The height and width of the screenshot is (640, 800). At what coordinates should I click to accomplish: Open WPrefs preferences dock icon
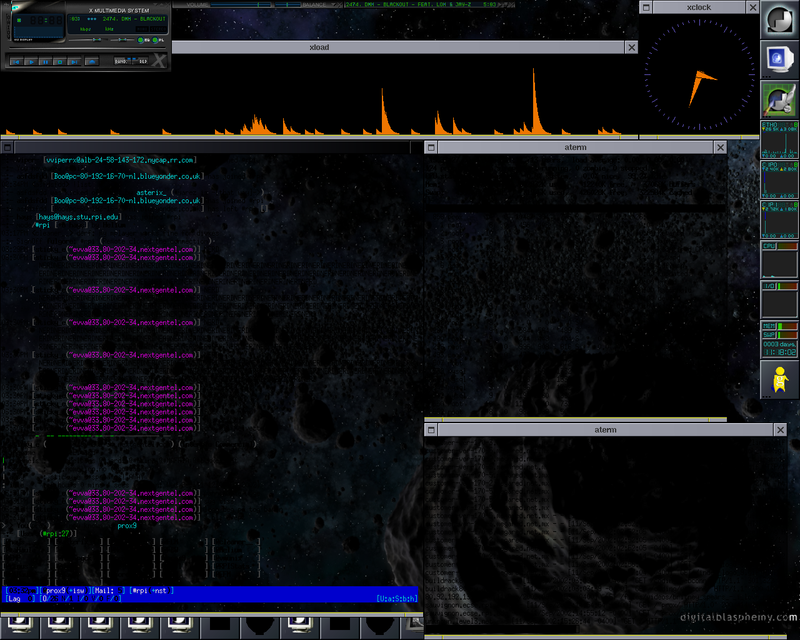point(780,99)
